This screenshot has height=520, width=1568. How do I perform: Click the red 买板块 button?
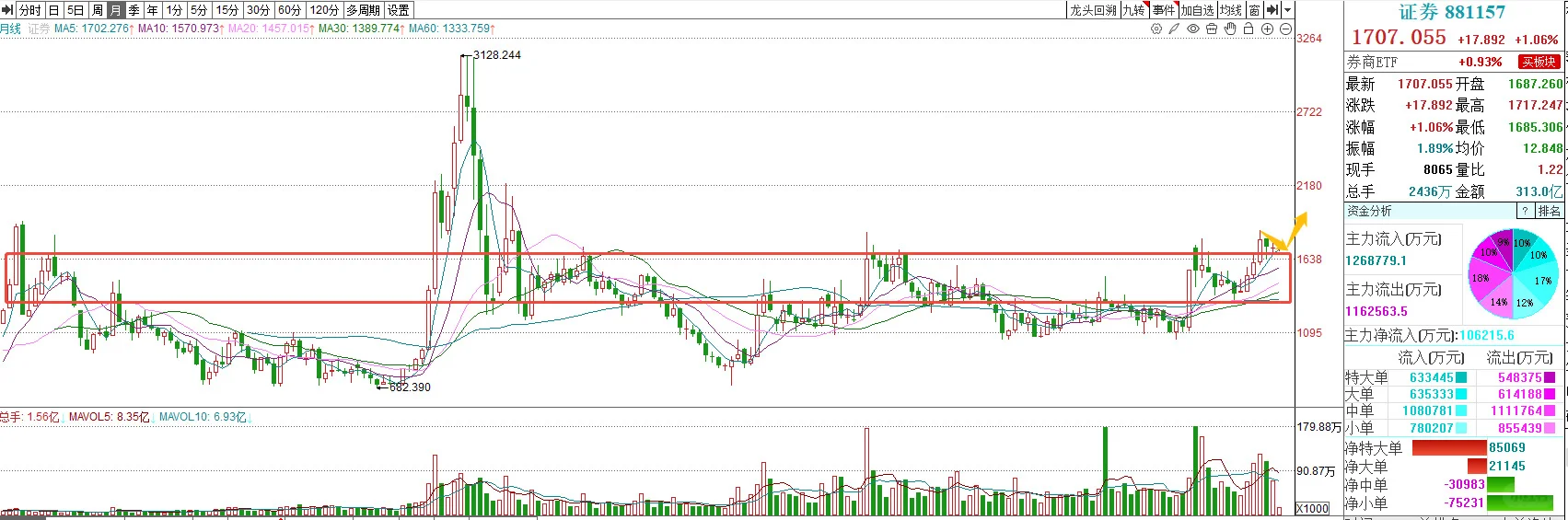point(1539,62)
